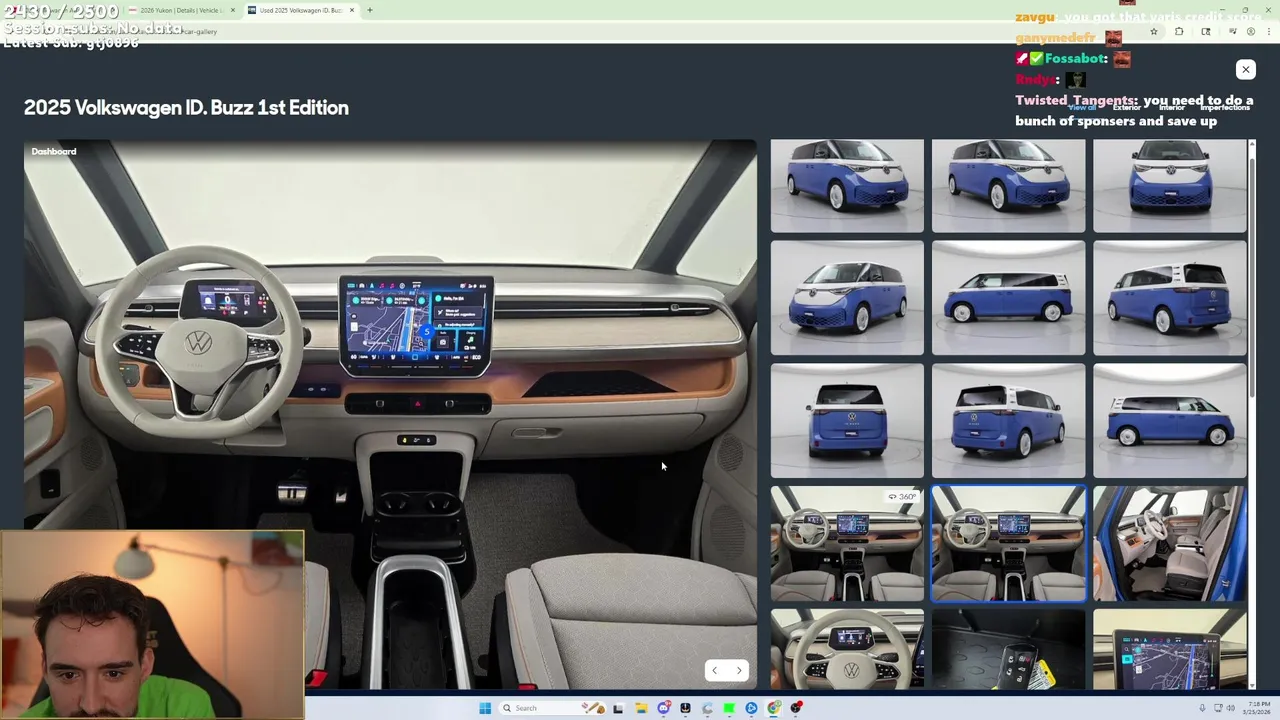Open the key fob thumbnail
The height and width of the screenshot is (720, 1280).
pyautogui.click(x=1008, y=648)
